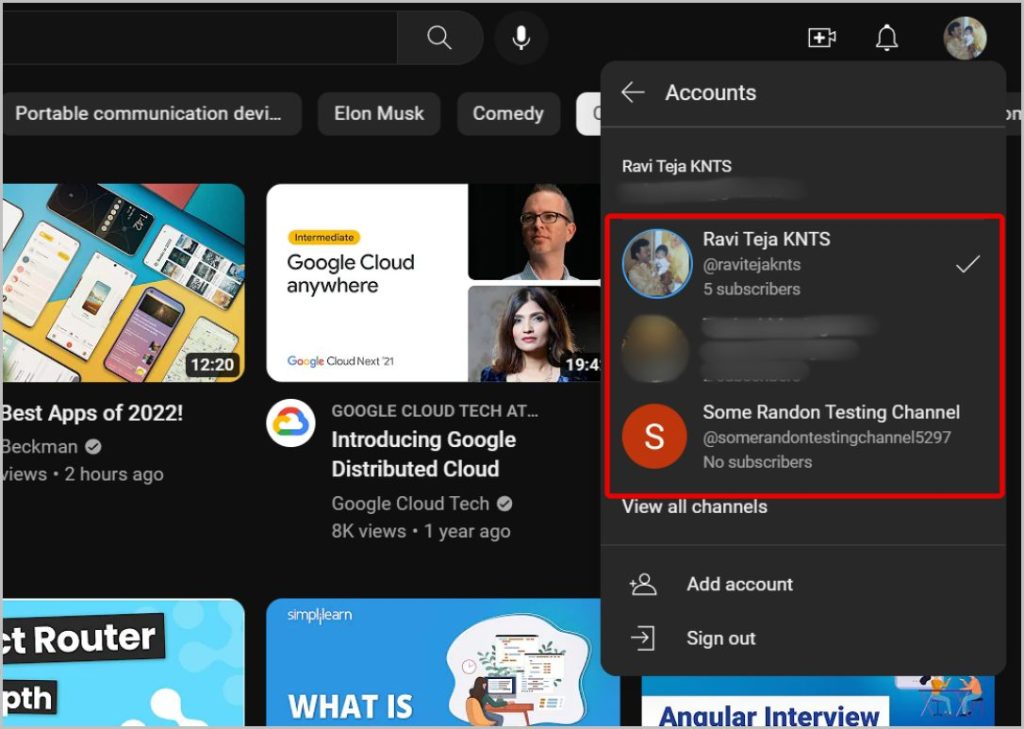Open the Google Cloud Tech channel logo
Image resolution: width=1024 pixels, height=729 pixels.
click(x=291, y=423)
